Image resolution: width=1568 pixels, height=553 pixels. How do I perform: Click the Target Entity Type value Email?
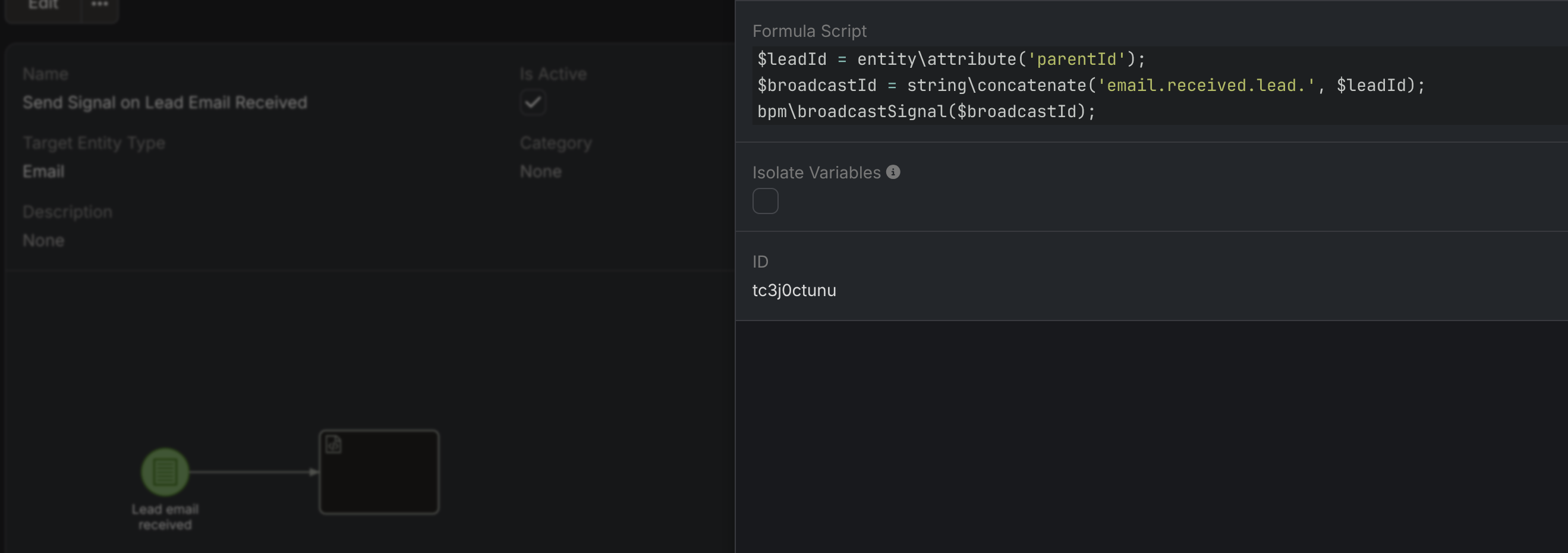coord(43,172)
